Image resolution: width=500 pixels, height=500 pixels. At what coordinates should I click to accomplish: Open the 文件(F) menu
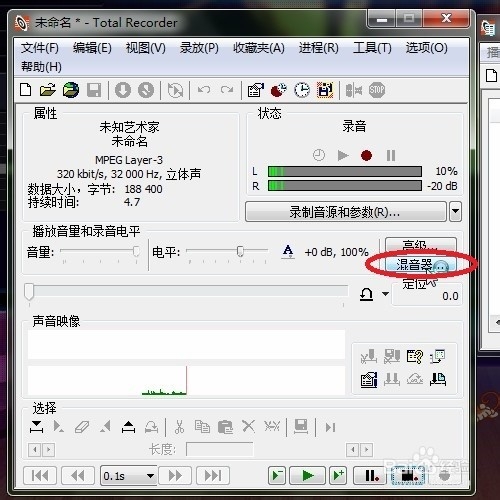(40, 48)
